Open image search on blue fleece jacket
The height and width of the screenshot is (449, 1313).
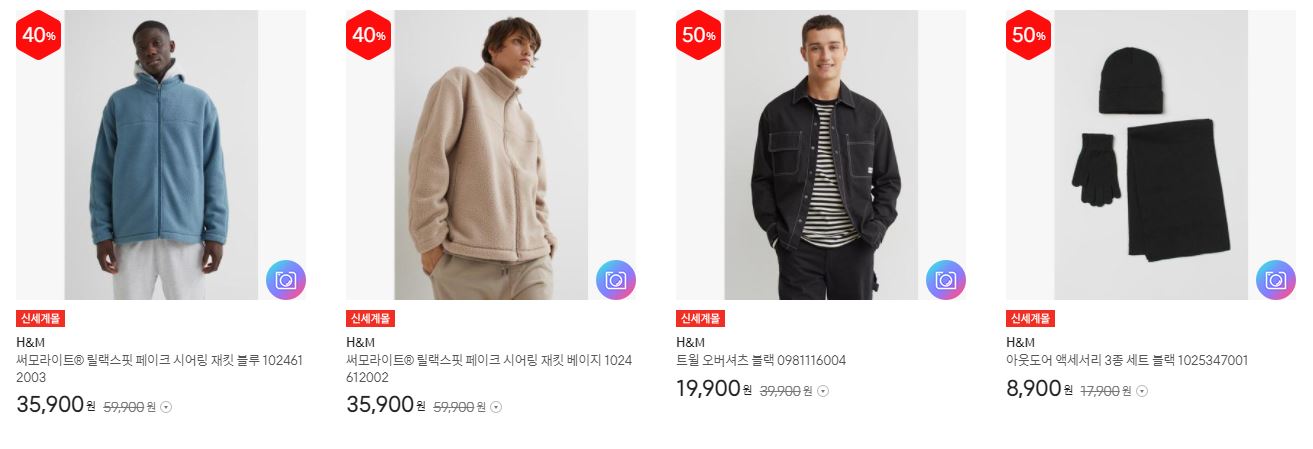pyautogui.click(x=286, y=280)
